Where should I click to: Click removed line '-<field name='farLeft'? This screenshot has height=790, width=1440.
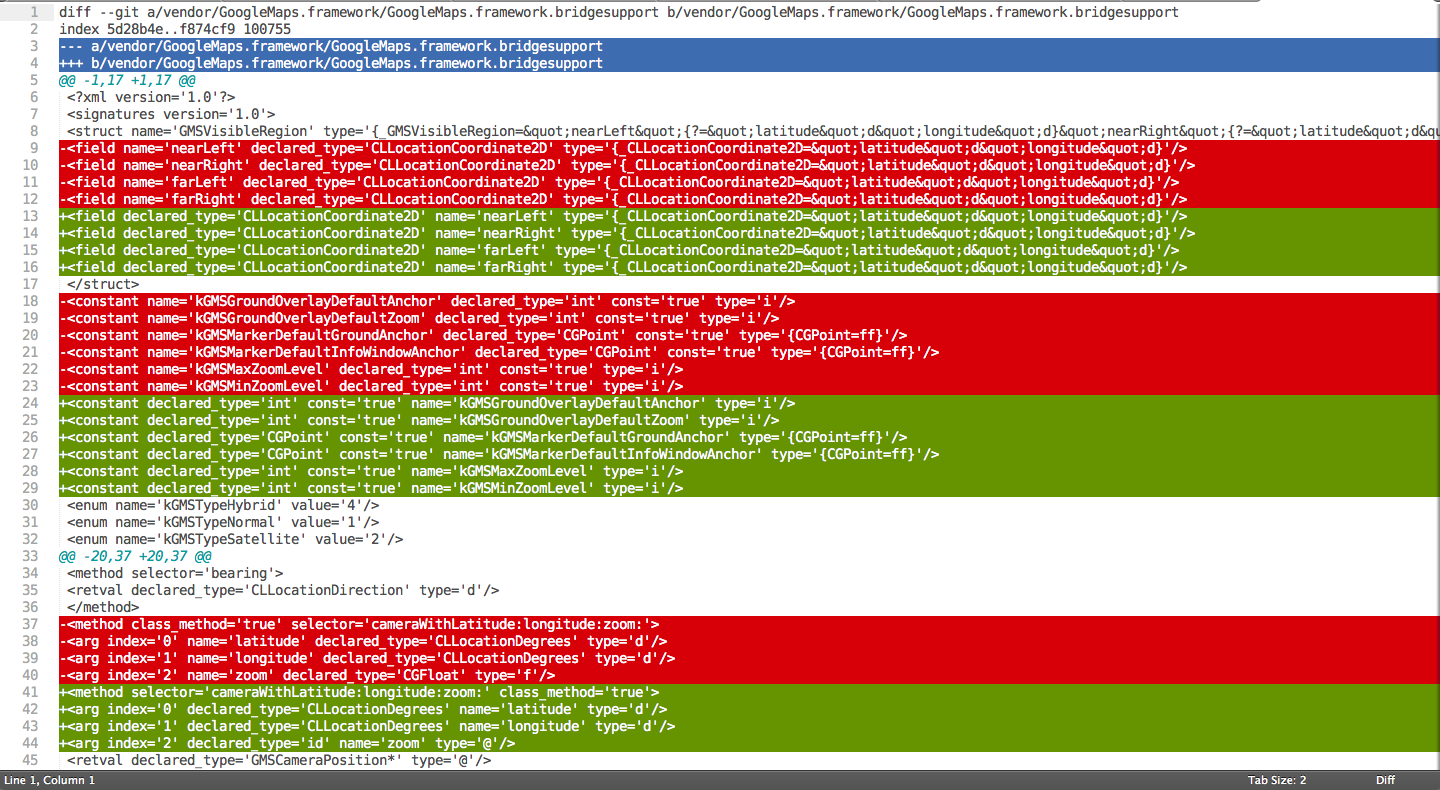pyautogui.click(x=749, y=183)
